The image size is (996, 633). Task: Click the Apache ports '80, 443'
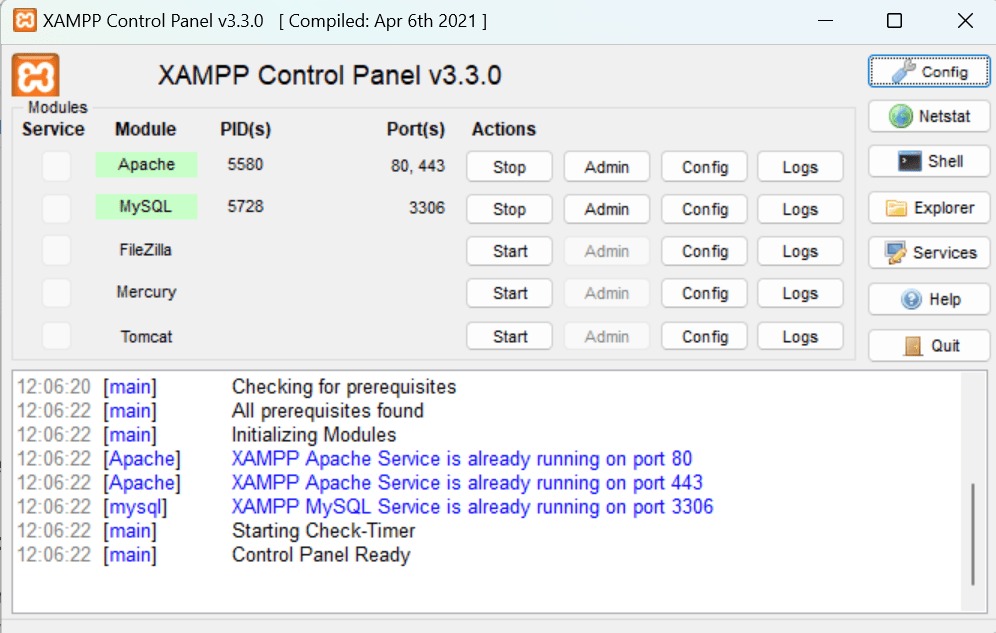pyautogui.click(x=418, y=166)
